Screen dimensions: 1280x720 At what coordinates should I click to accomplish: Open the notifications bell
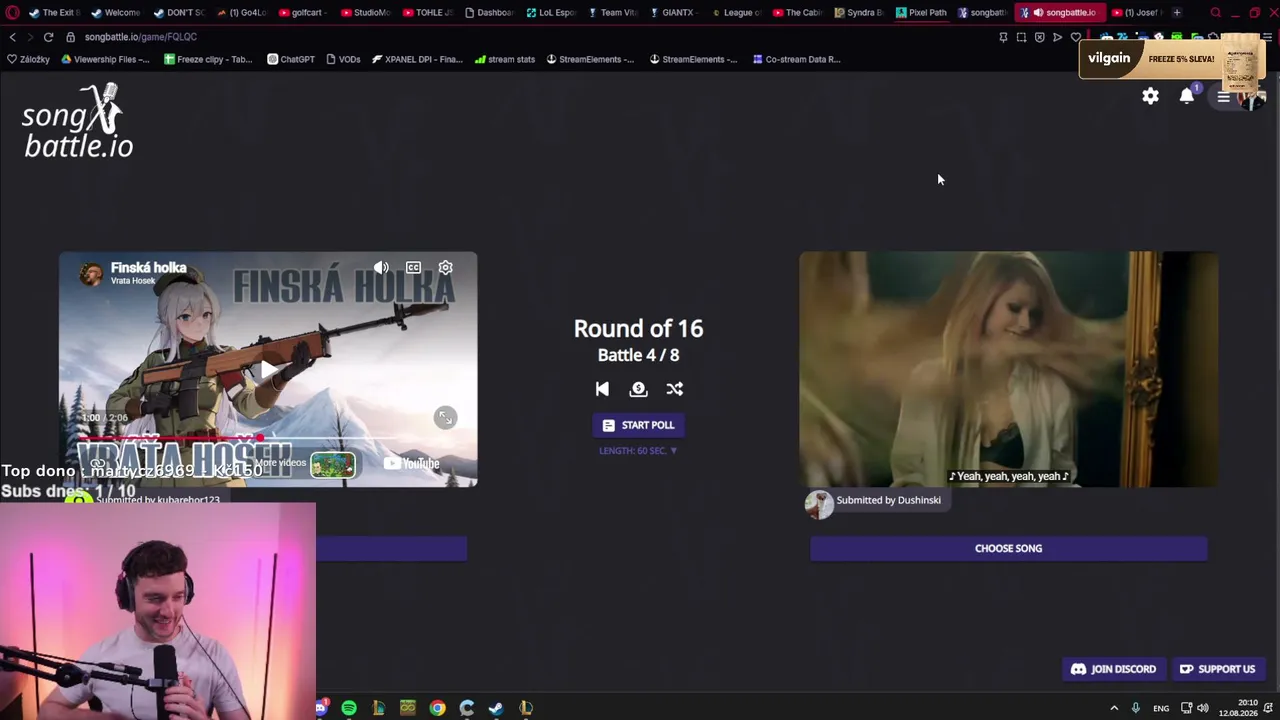pyautogui.click(x=1186, y=96)
